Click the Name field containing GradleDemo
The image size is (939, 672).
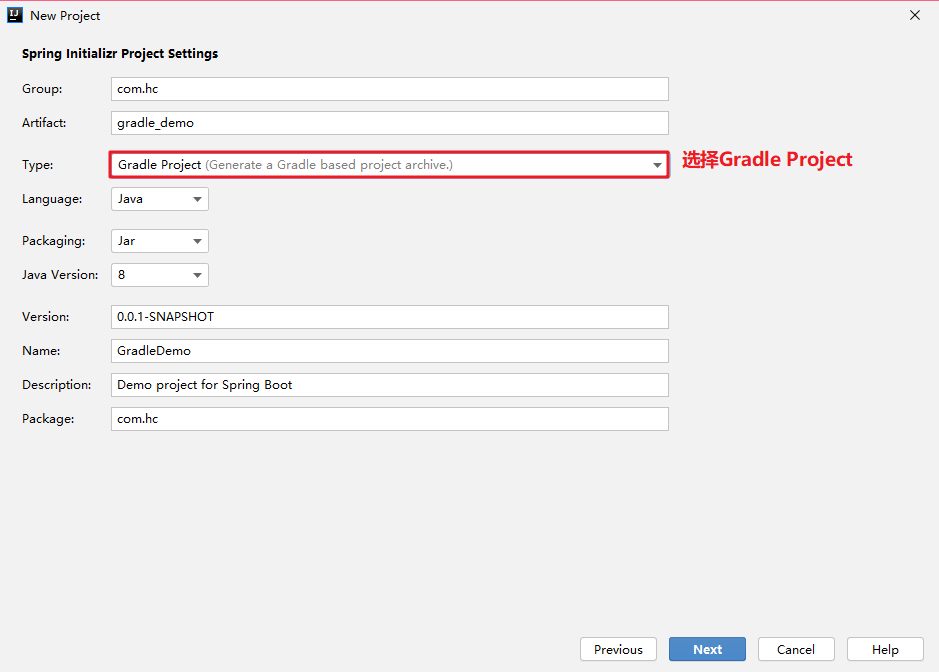coord(389,351)
